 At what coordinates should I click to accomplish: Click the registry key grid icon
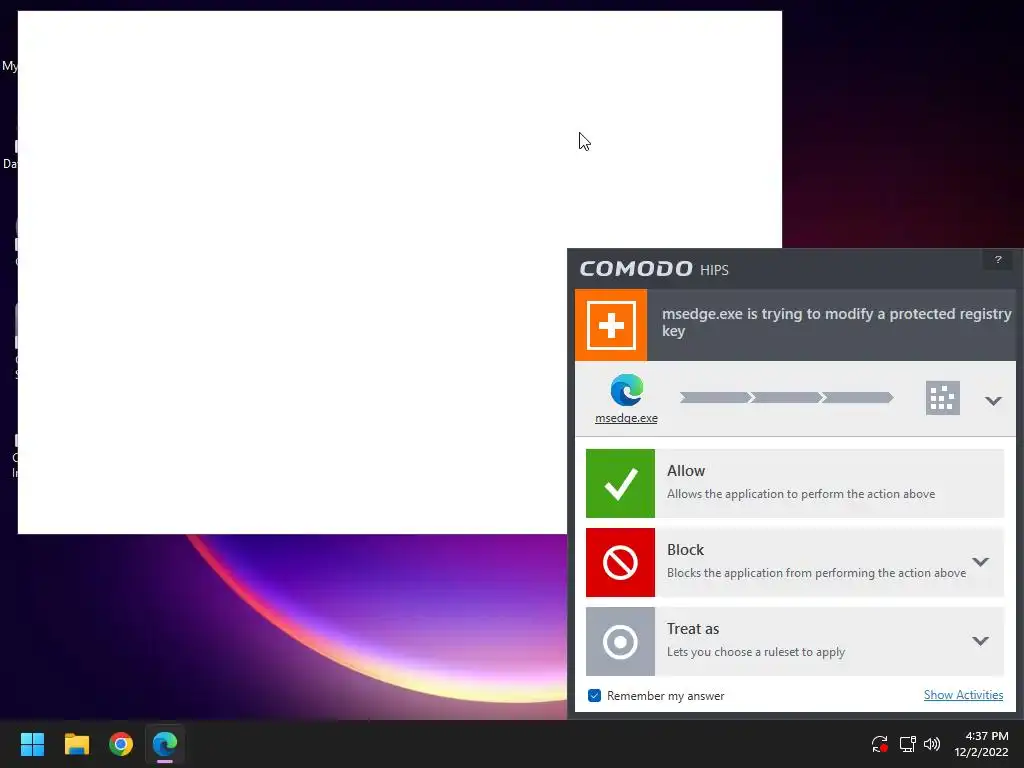coord(942,398)
